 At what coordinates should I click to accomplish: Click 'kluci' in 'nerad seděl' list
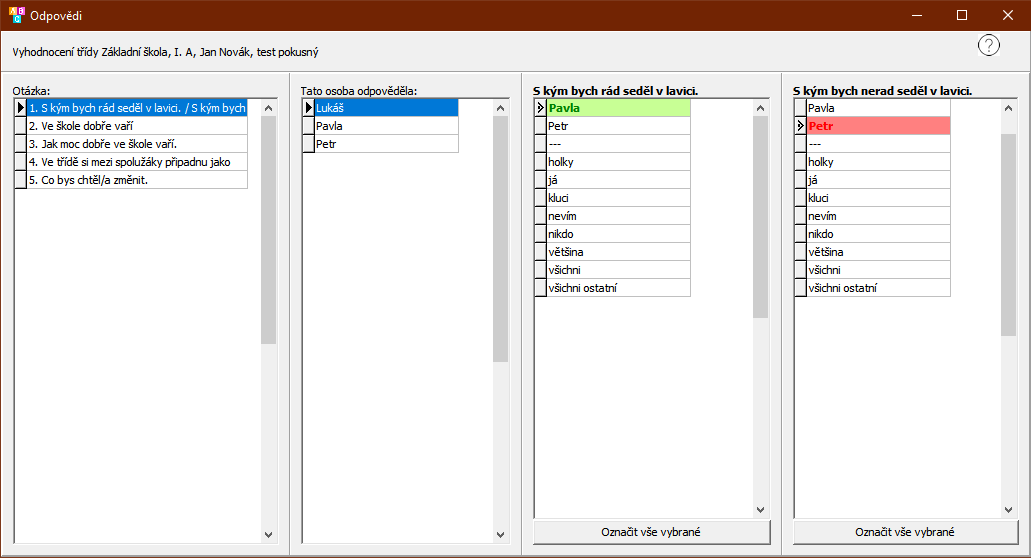click(878, 198)
